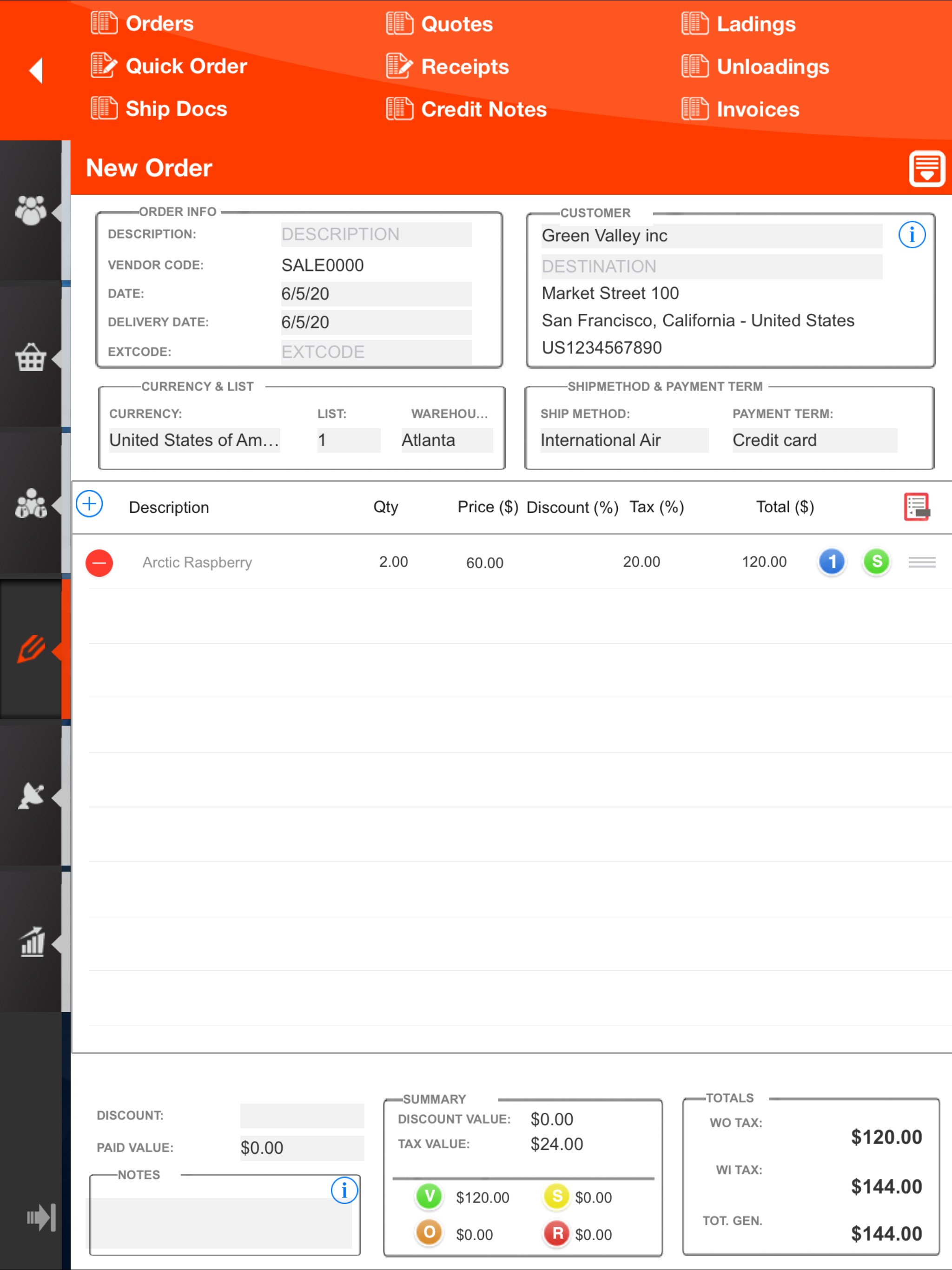Click the EXTCODE input field
952x1270 pixels.
point(377,352)
